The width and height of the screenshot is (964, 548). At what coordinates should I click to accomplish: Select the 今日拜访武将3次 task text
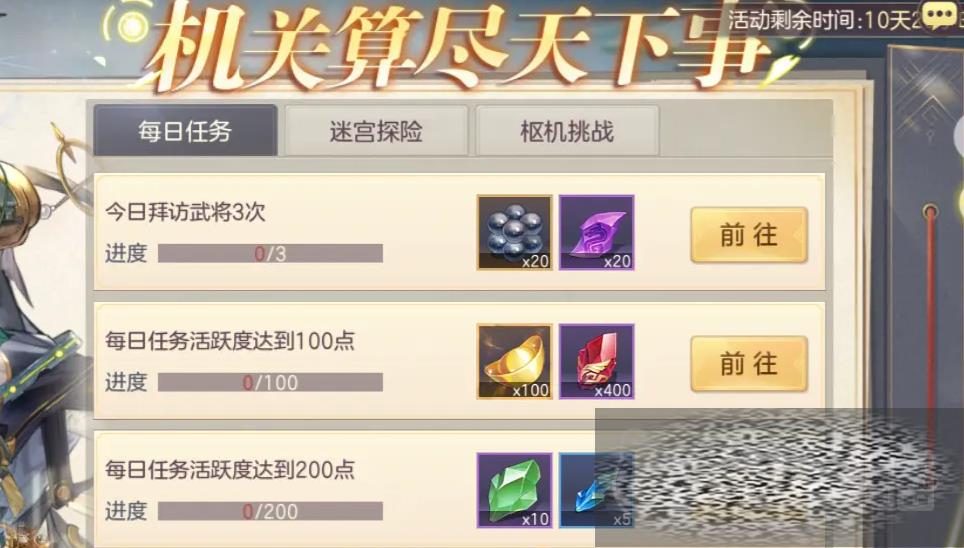pyautogui.click(x=185, y=212)
